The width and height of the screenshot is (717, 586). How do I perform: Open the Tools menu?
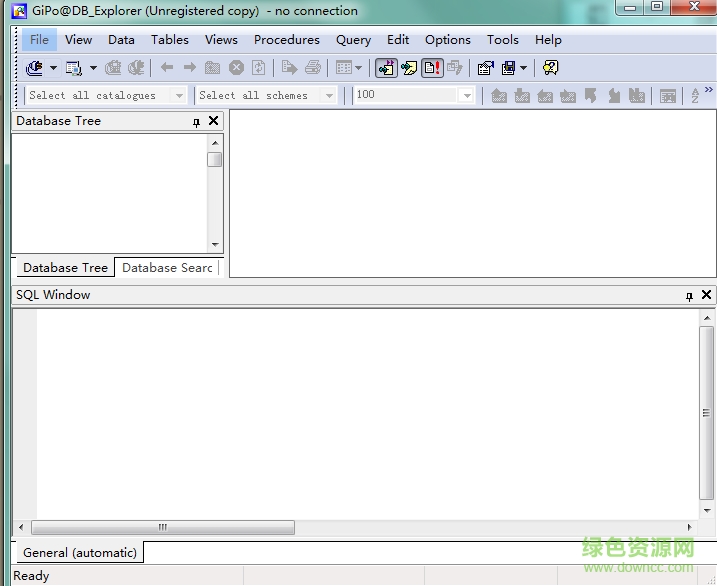[x=503, y=40]
